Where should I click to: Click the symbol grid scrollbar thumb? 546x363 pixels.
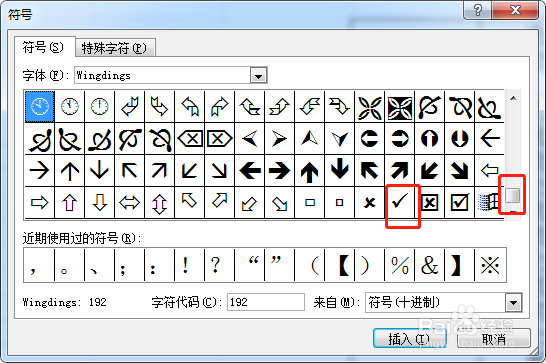[513, 195]
